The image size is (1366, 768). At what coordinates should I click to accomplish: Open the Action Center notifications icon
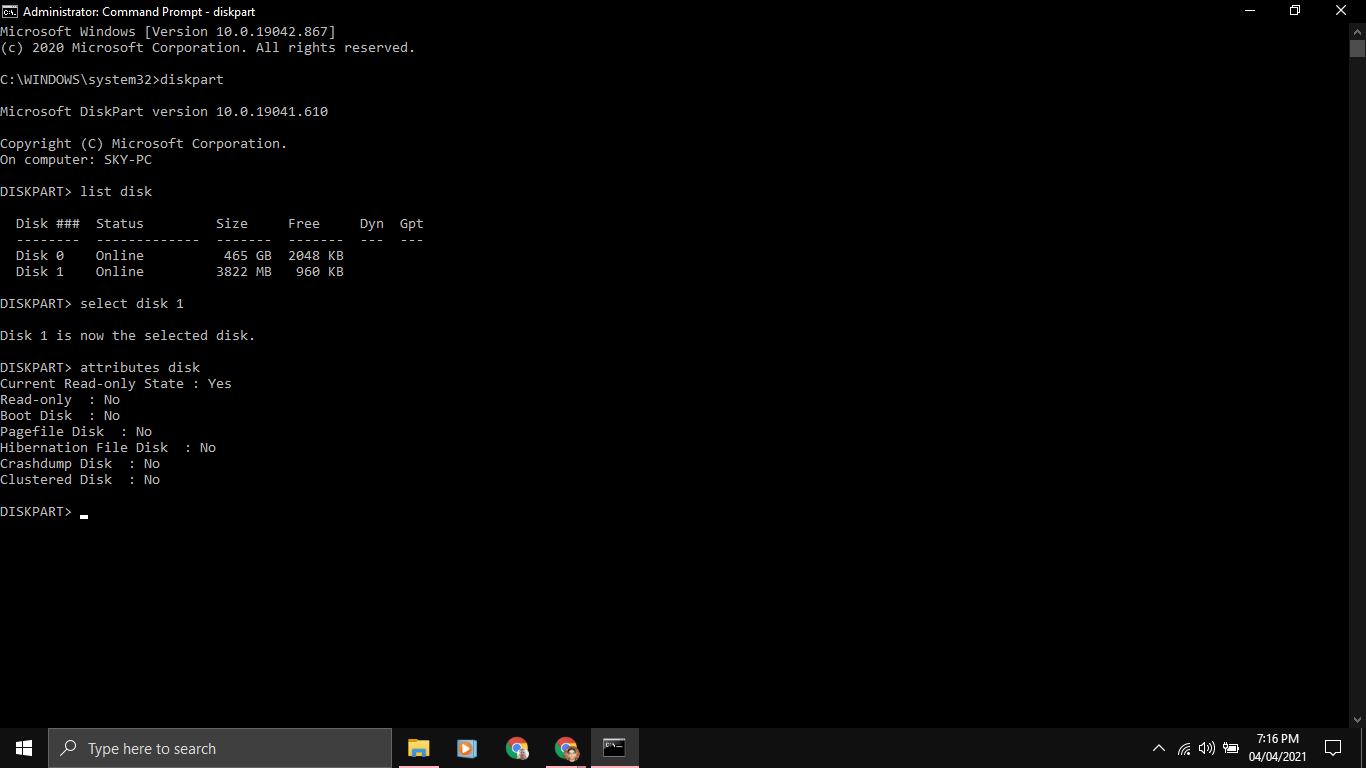pyautogui.click(x=1332, y=748)
